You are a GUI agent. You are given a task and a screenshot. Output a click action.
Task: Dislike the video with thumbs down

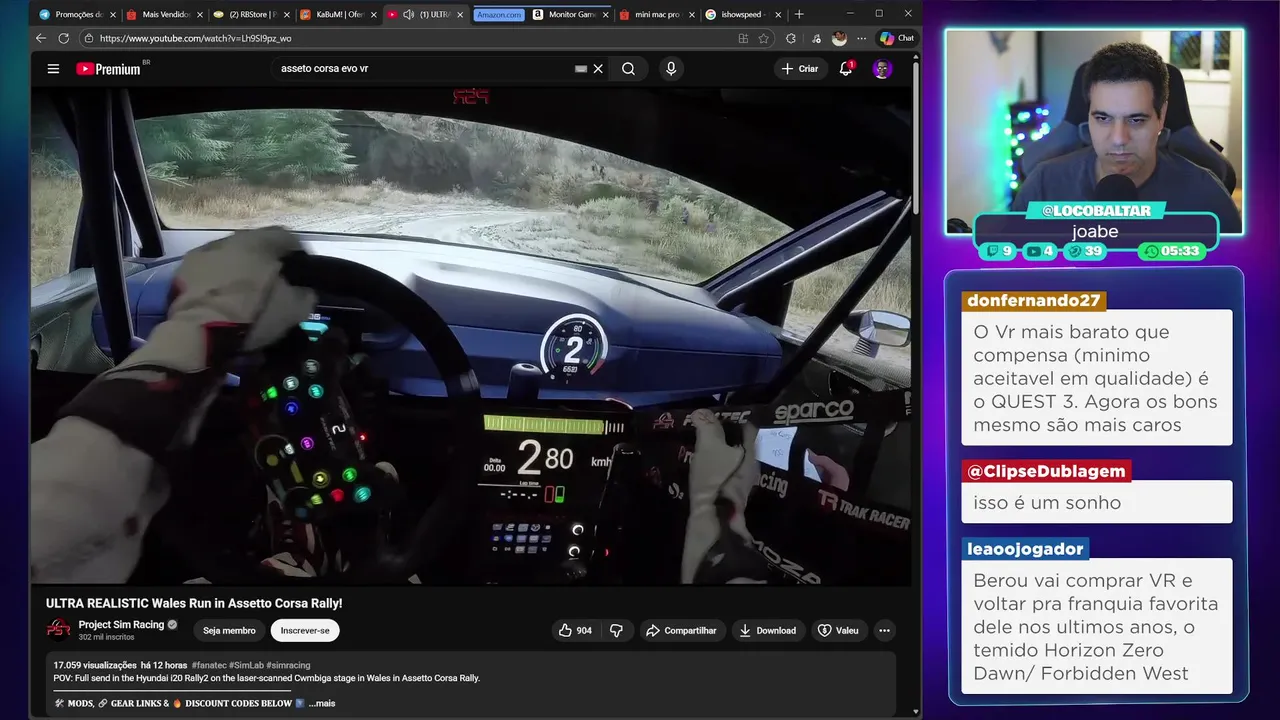[x=616, y=630]
